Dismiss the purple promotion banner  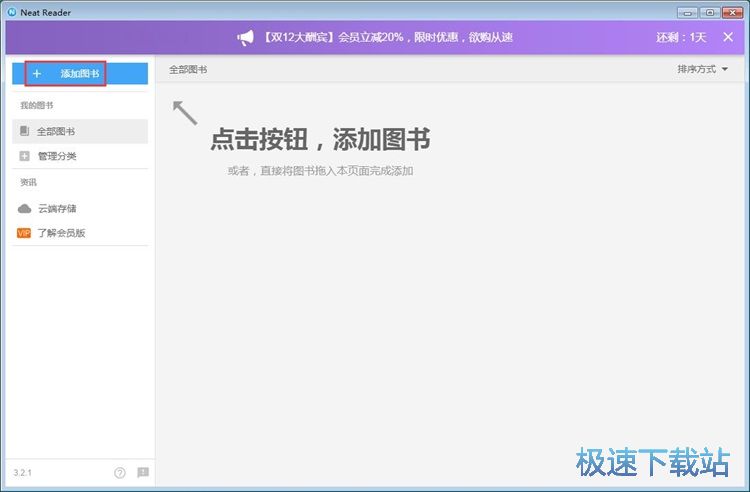click(728, 38)
